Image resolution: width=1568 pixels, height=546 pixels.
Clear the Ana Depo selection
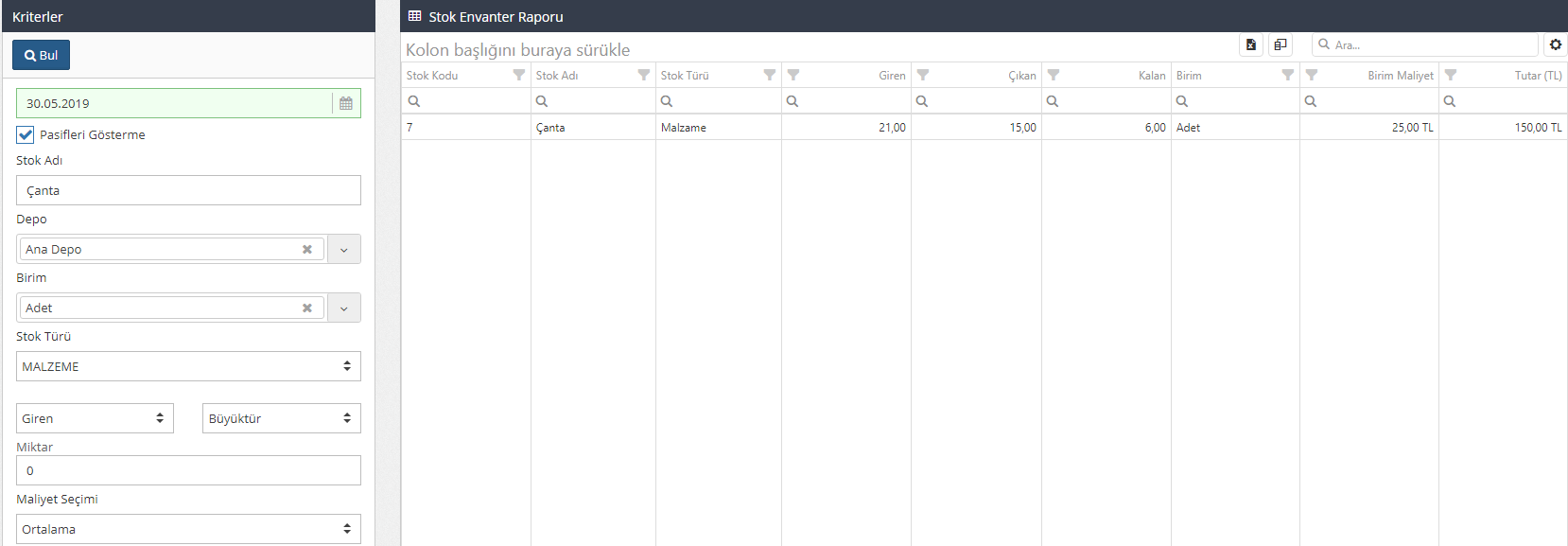point(306,250)
